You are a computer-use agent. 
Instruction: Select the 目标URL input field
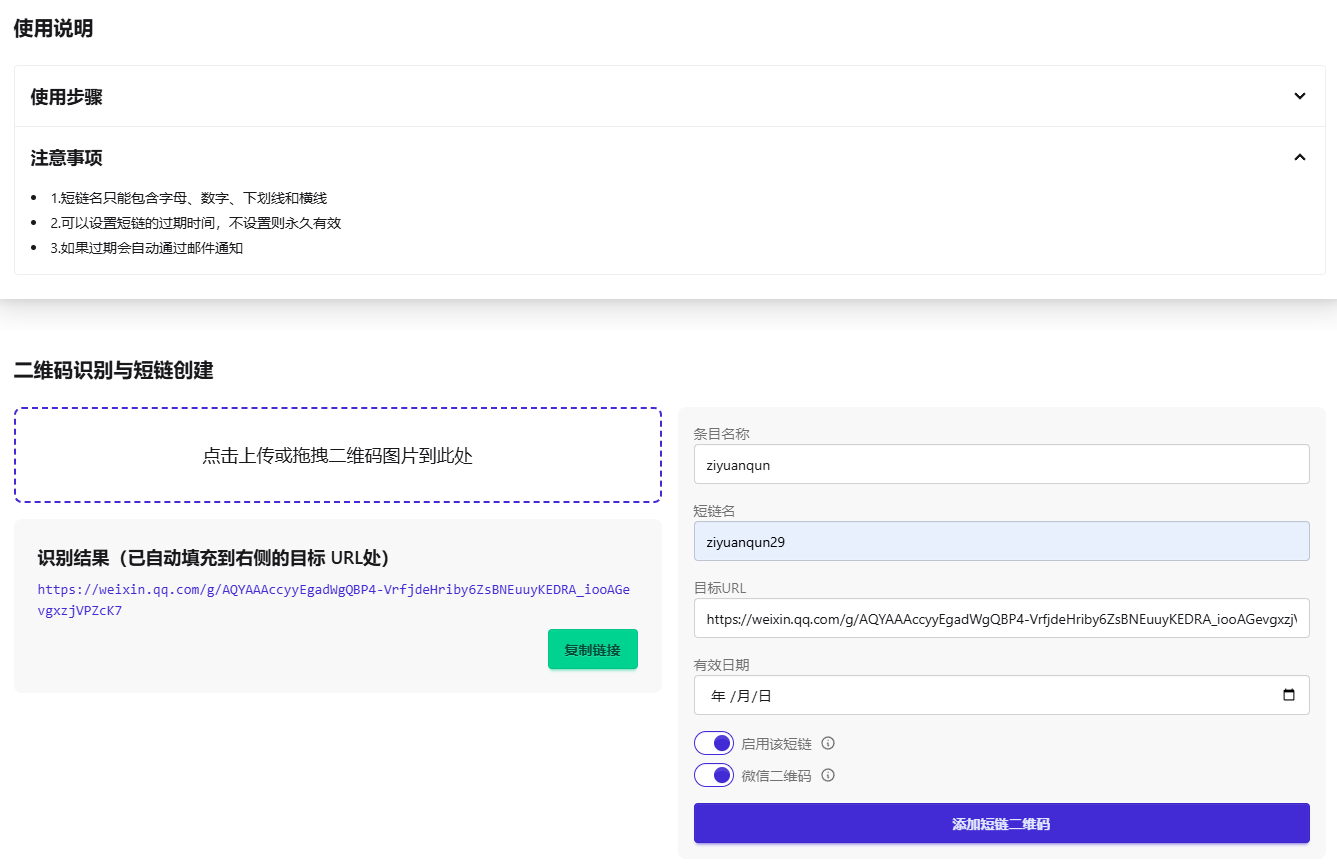[1001, 618]
